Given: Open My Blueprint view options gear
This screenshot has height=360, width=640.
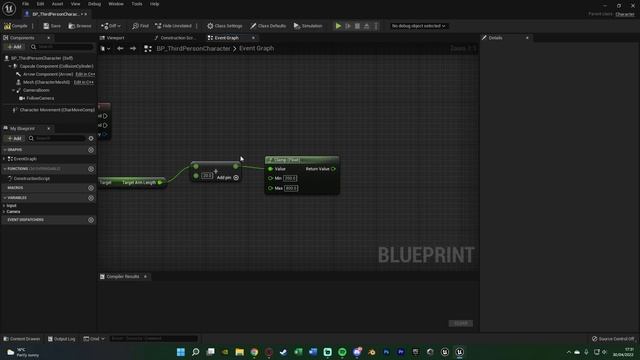Looking at the screenshot, I should click(x=91, y=138).
